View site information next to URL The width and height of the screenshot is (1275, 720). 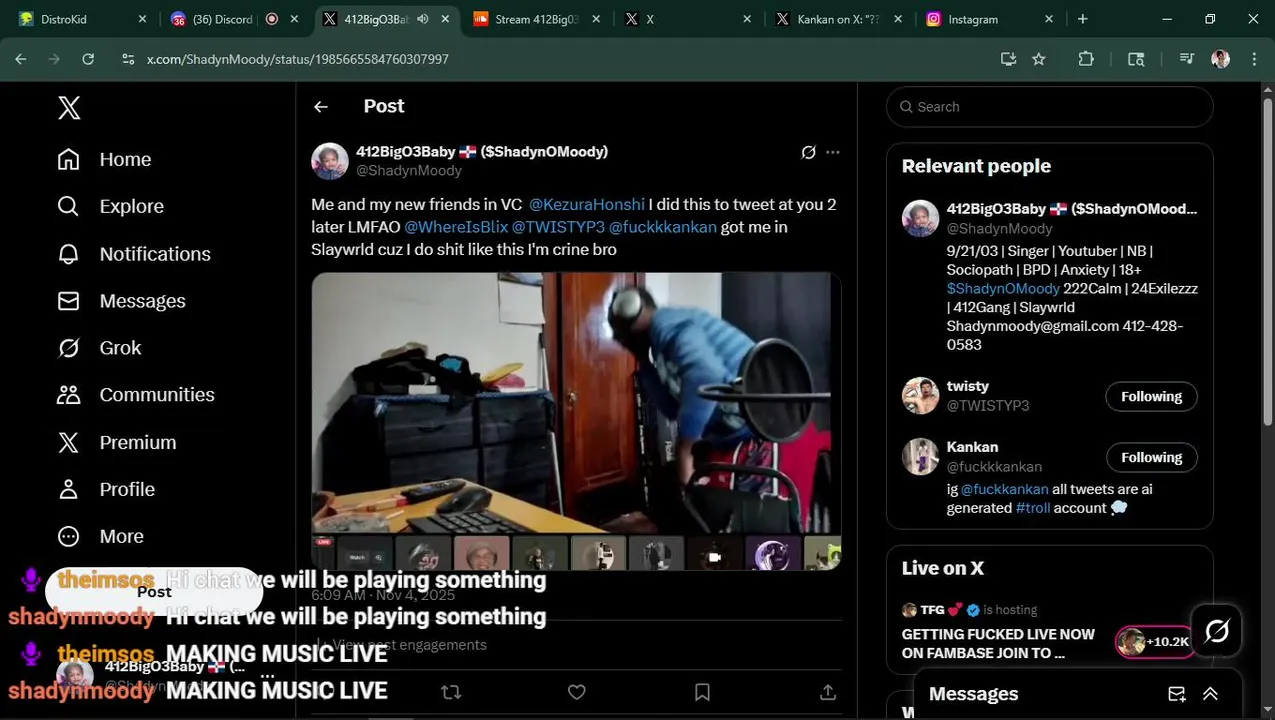click(128, 59)
